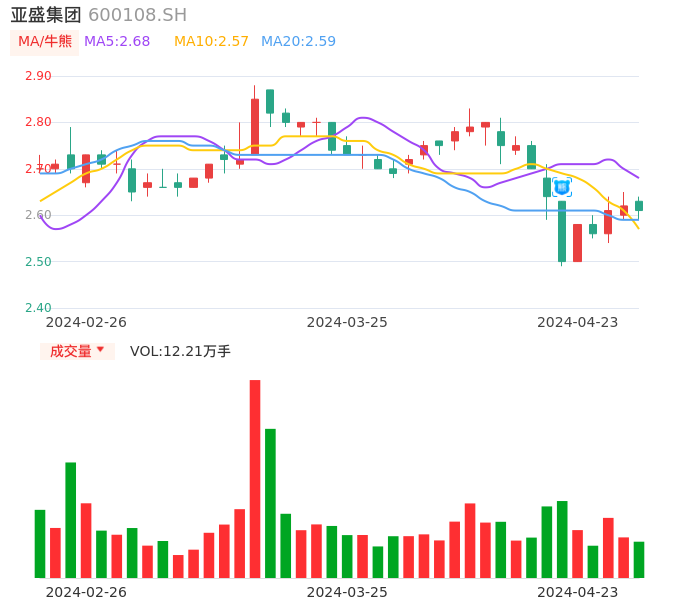This screenshot has width=686, height=606.
Task: Click the 2024-02-26 date label on price chart
Action: coord(87,322)
